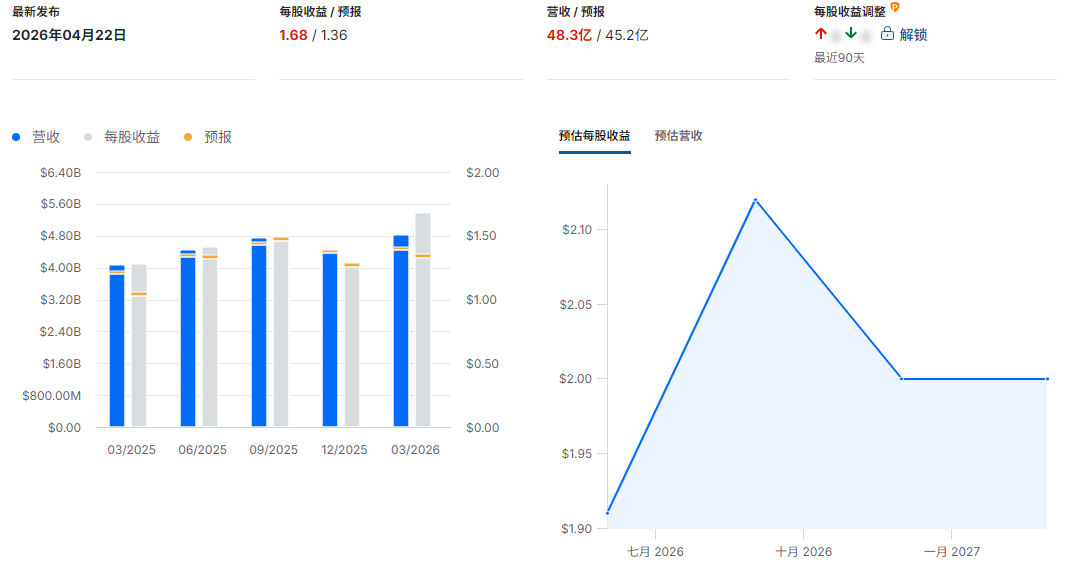Click the 2026年04月22日 release date

click(69, 35)
